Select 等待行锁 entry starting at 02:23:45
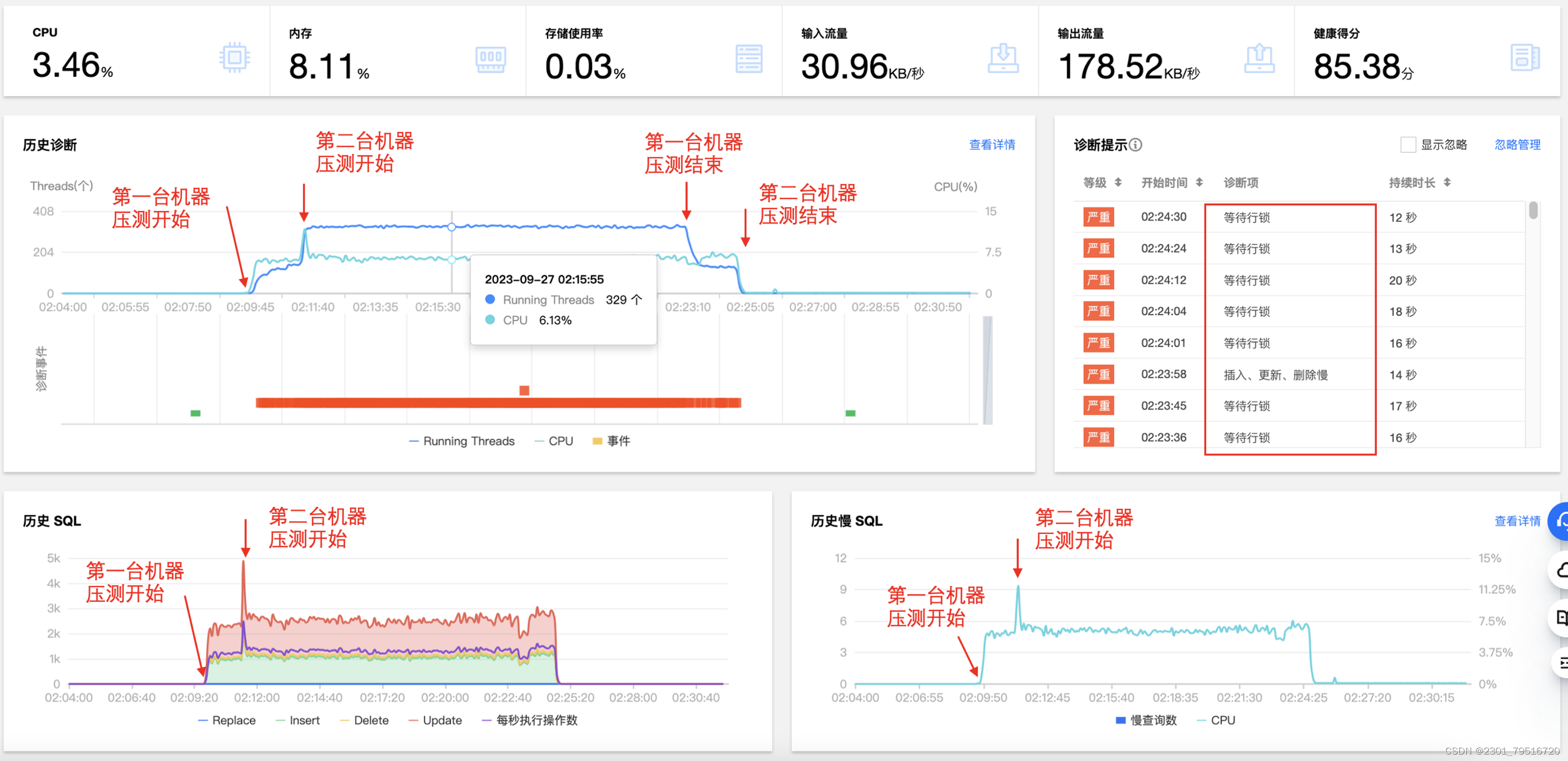The width and height of the screenshot is (1568, 761). point(1247,406)
